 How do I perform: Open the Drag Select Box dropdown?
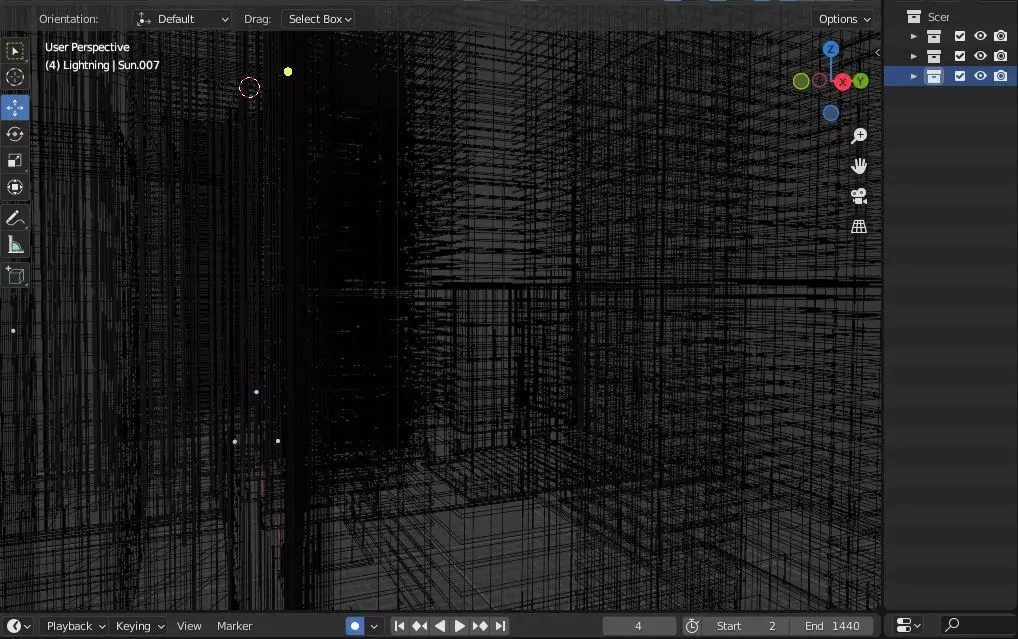[x=318, y=19]
